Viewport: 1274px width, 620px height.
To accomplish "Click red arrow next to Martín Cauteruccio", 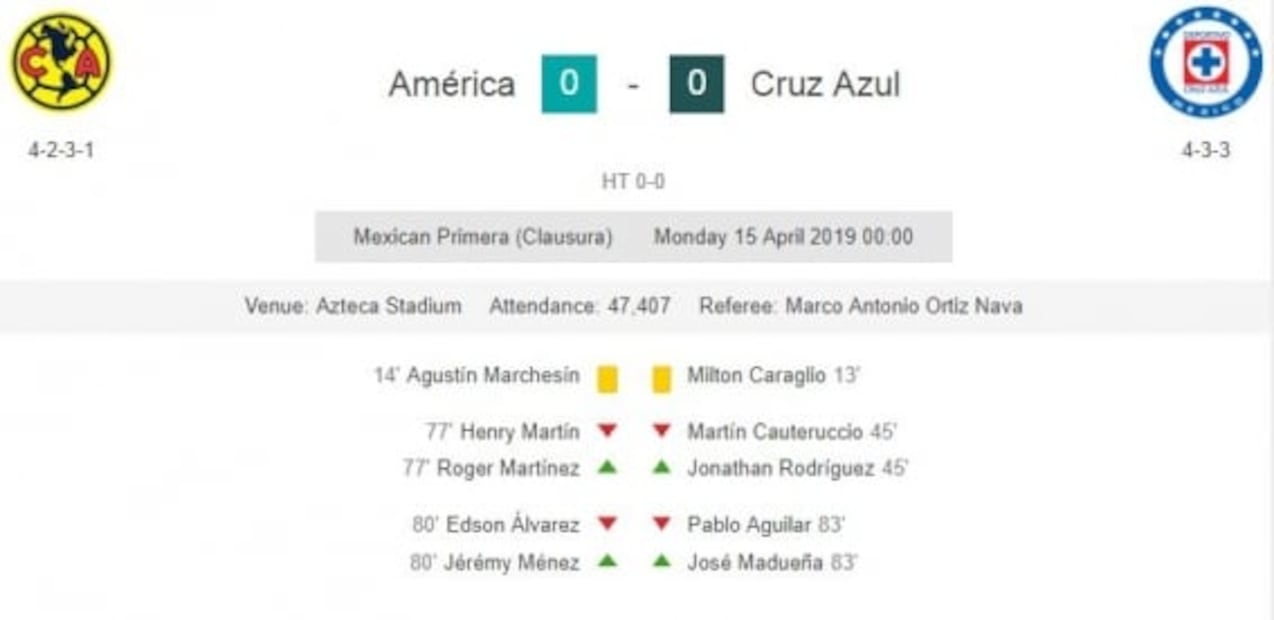I will (x=661, y=431).
